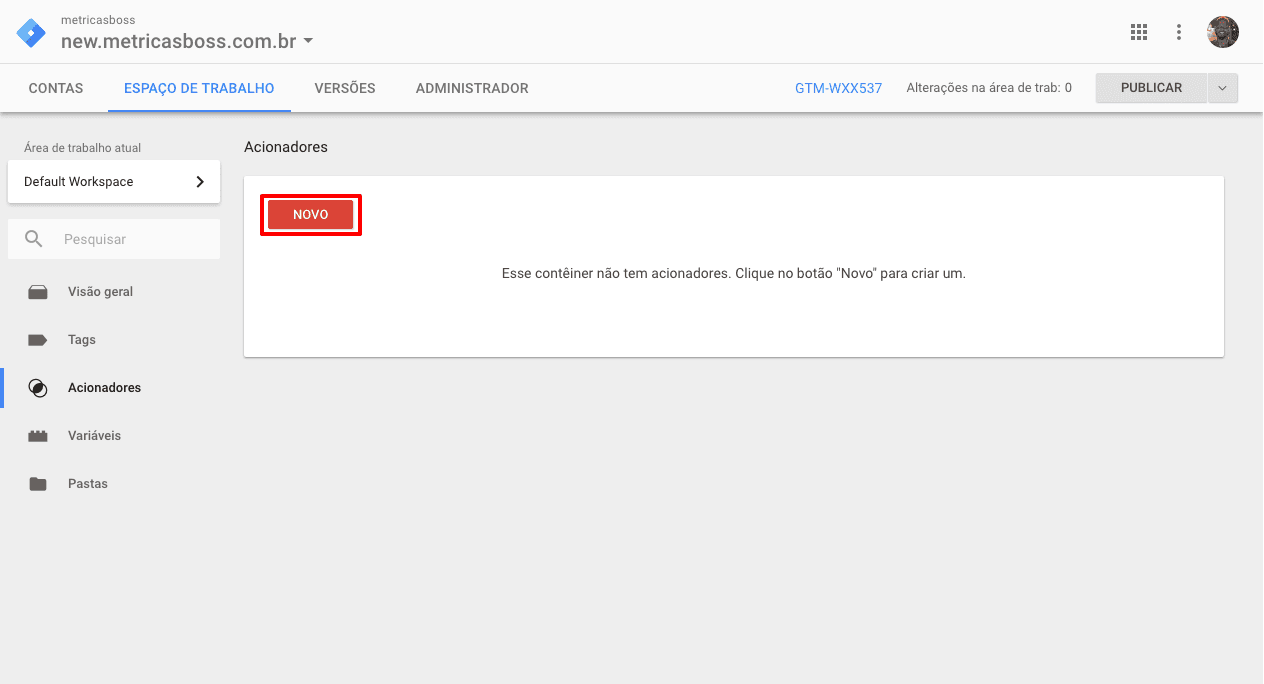Click the Visão geral icon in sidebar
Image resolution: width=1264 pixels, height=684 pixels.
point(38,292)
